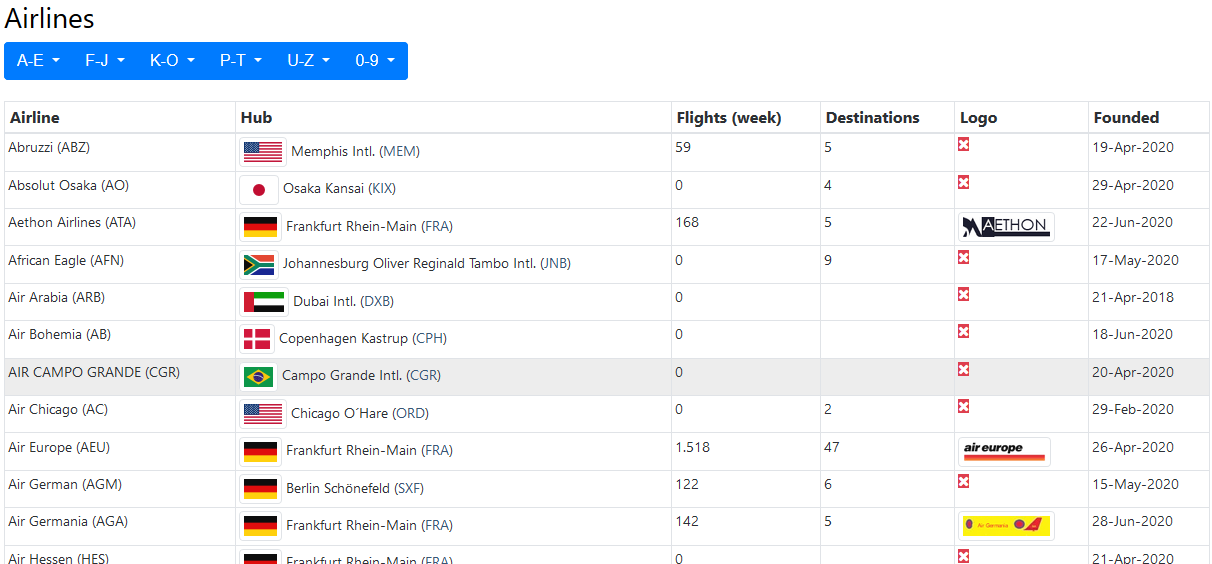Click the 1.518 flights value for Air Europe
The image size is (1212, 564).
point(693,447)
